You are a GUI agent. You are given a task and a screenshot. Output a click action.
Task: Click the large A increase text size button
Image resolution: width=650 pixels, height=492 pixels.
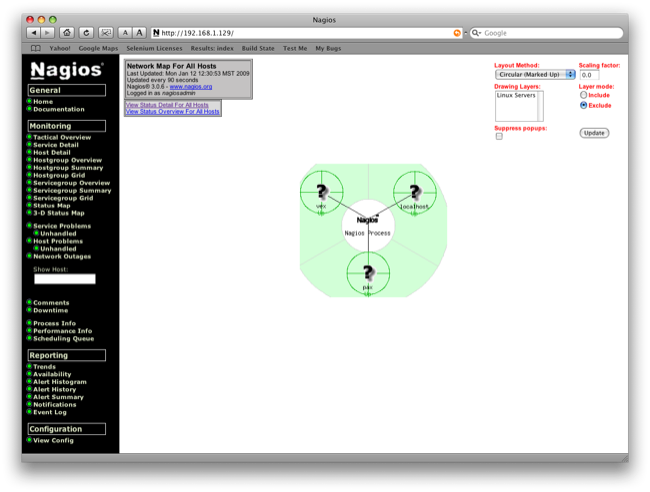click(139, 33)
